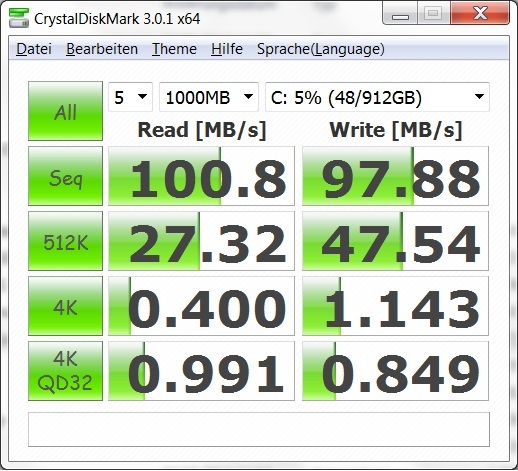This screenshot has width=518, height=471.
Task: Click the 4K QD32 write result 0.849
Action: pos(395,371)
